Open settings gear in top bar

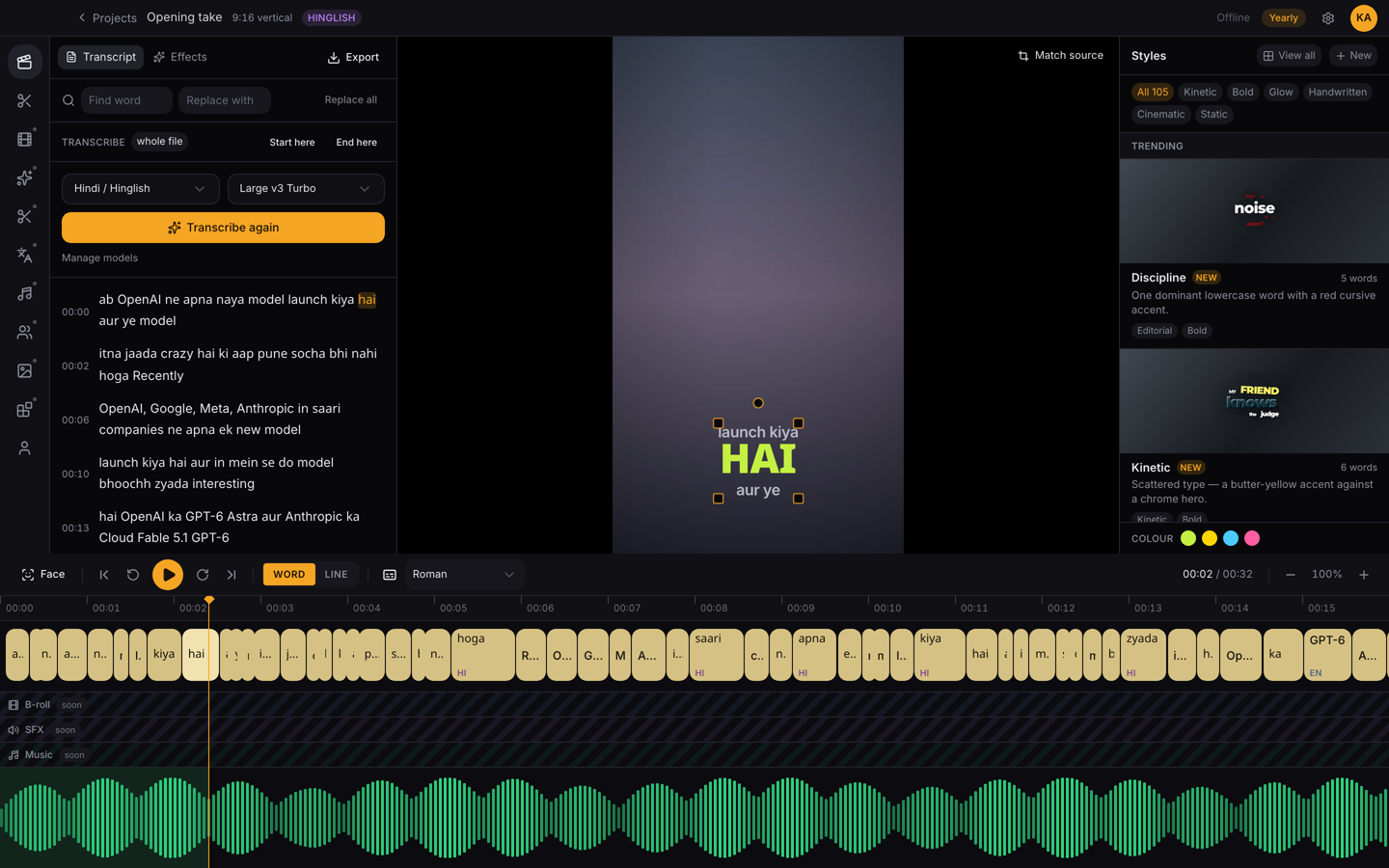[1328, 18]
